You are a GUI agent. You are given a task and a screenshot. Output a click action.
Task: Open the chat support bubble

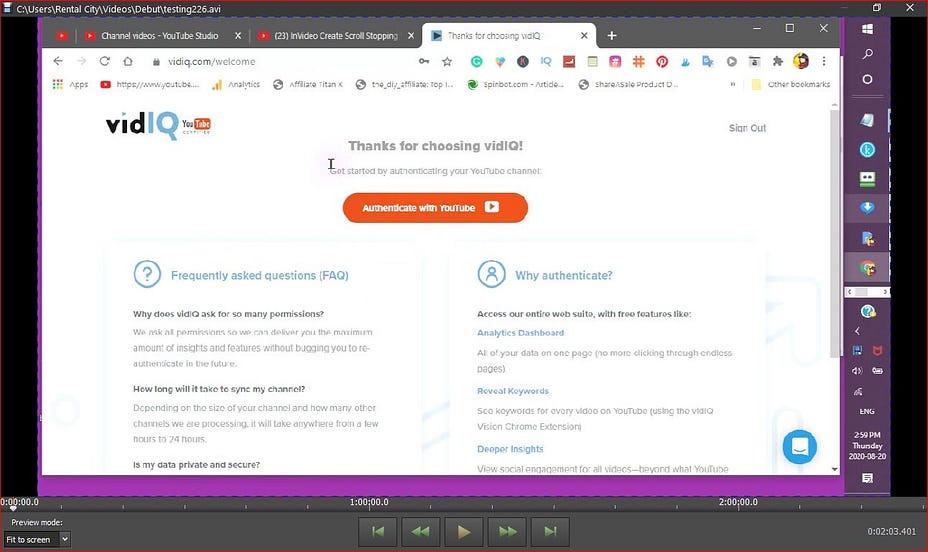point(800,447)
